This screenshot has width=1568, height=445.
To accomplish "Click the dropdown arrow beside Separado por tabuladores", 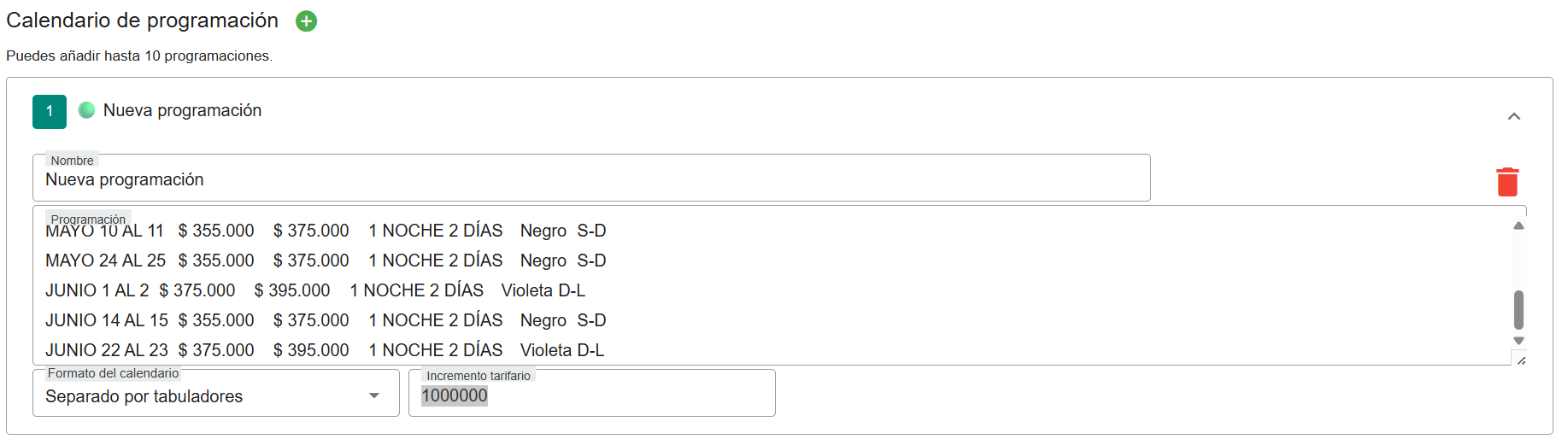I will [x=373, y=396].
